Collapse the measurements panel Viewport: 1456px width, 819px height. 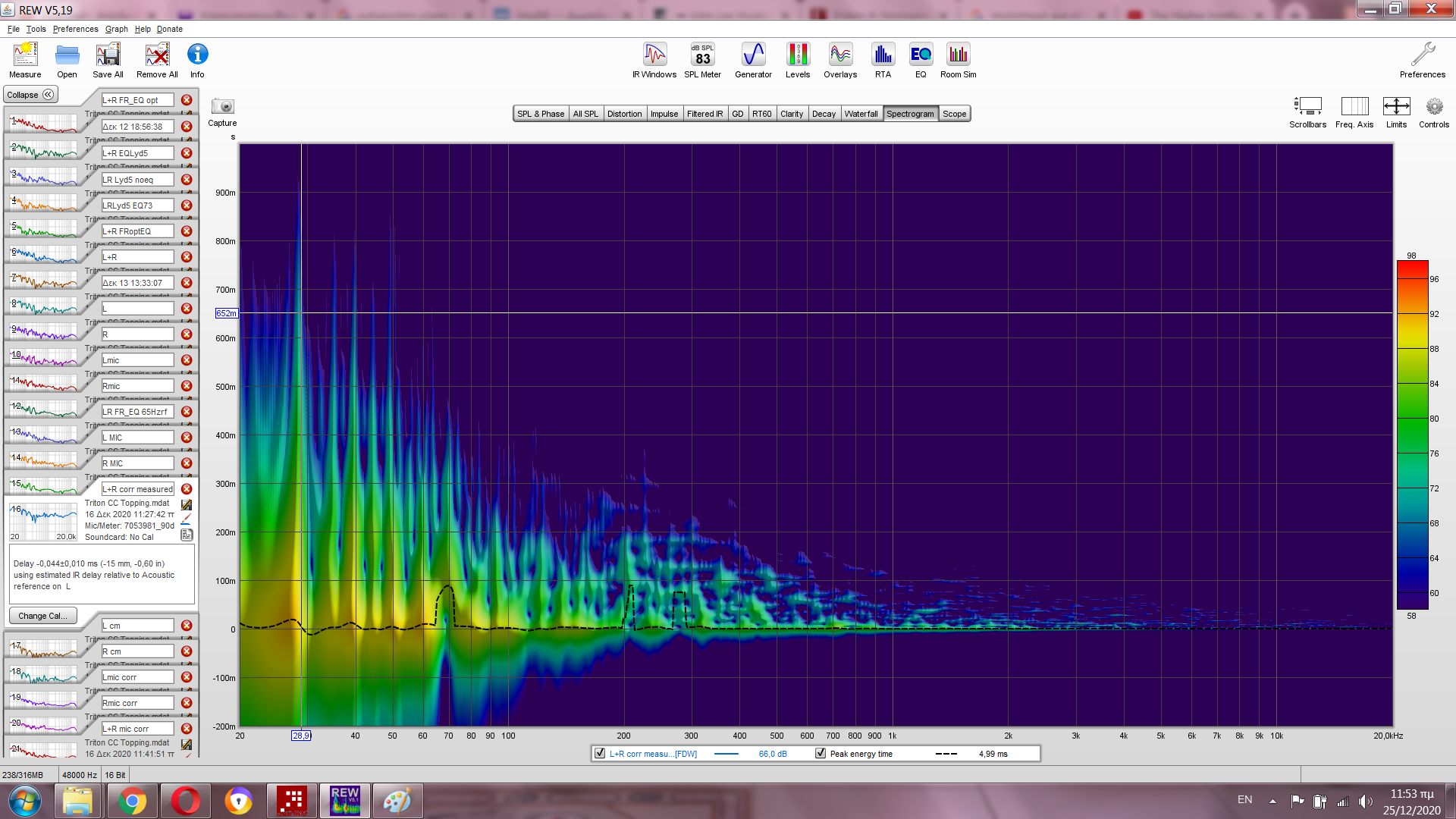point(30,95)
